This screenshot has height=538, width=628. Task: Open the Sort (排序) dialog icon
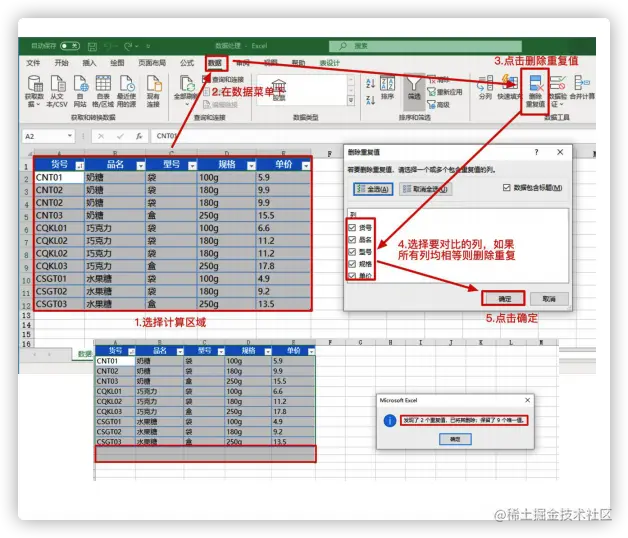pyautogui.click(x=387, y=83)
